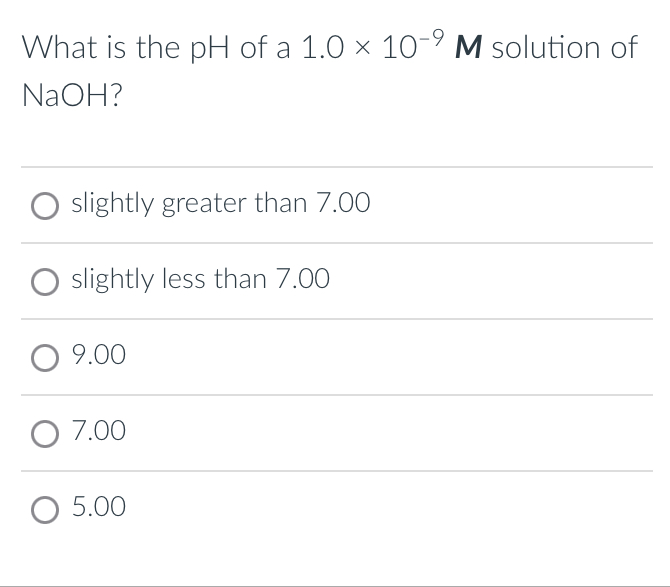Click the word 'NaOH?' in the question
The height and width of the screenshot is (587, 670).
point(70,98)
